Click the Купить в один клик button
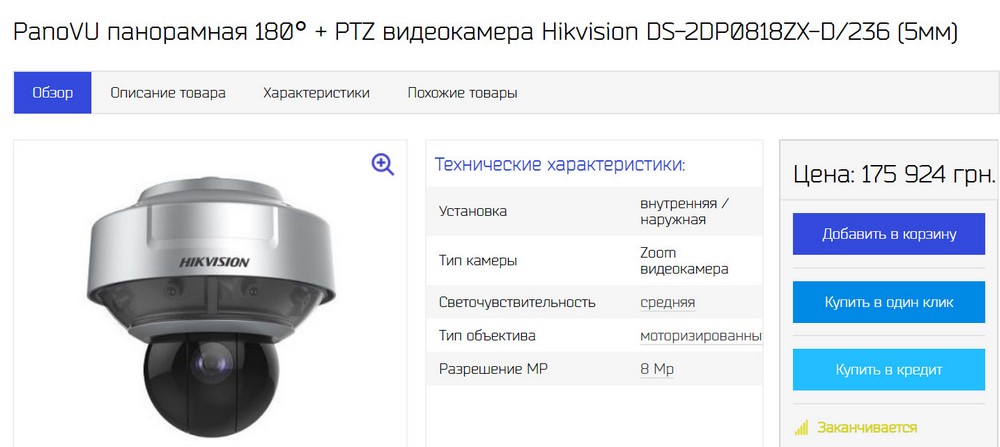 [x=888, y=302]
